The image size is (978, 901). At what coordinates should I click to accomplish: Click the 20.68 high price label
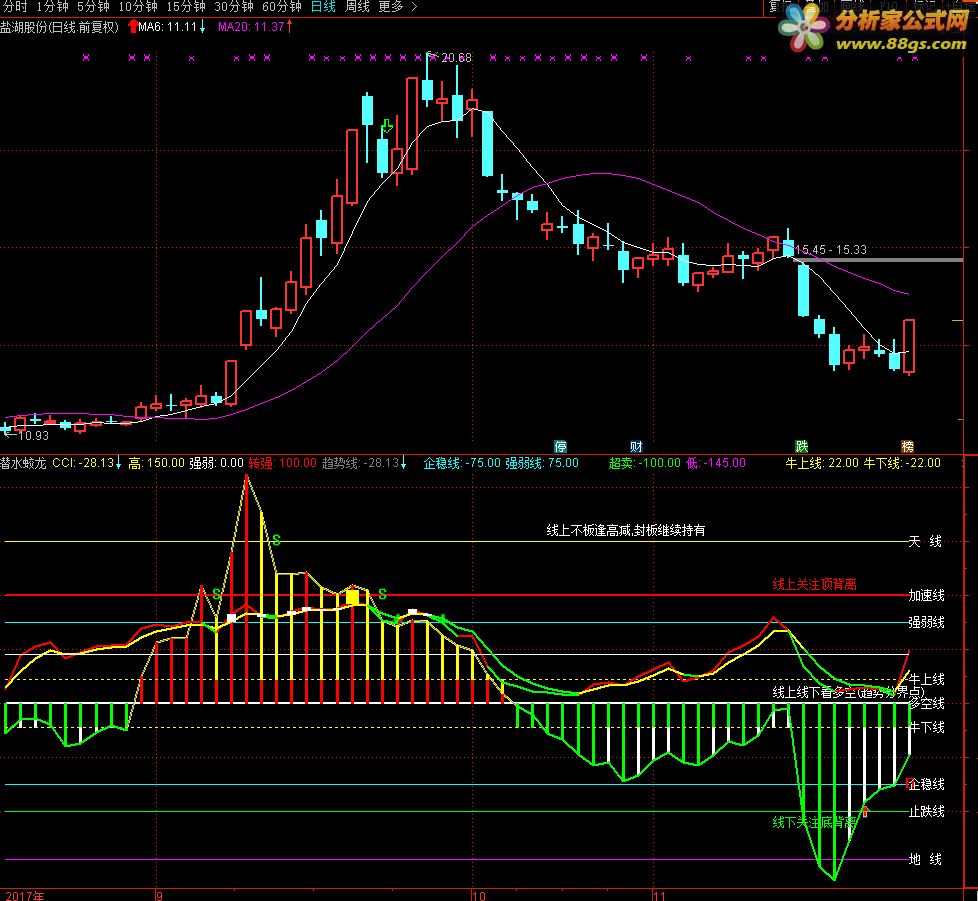[456, 57]
